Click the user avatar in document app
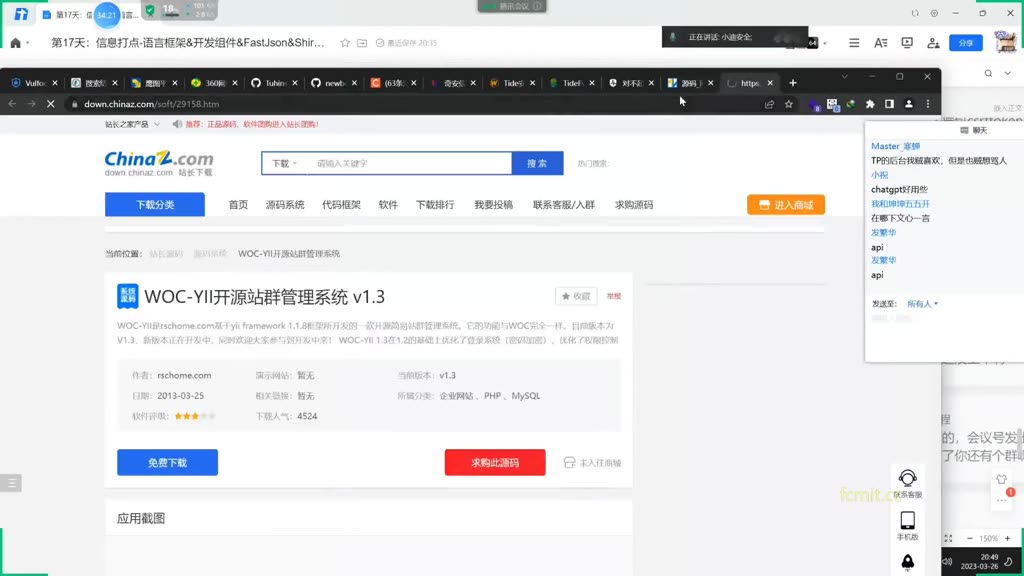Viewport: 1024px width, 576px height. pyautogui.click(x=1006, y=41)
